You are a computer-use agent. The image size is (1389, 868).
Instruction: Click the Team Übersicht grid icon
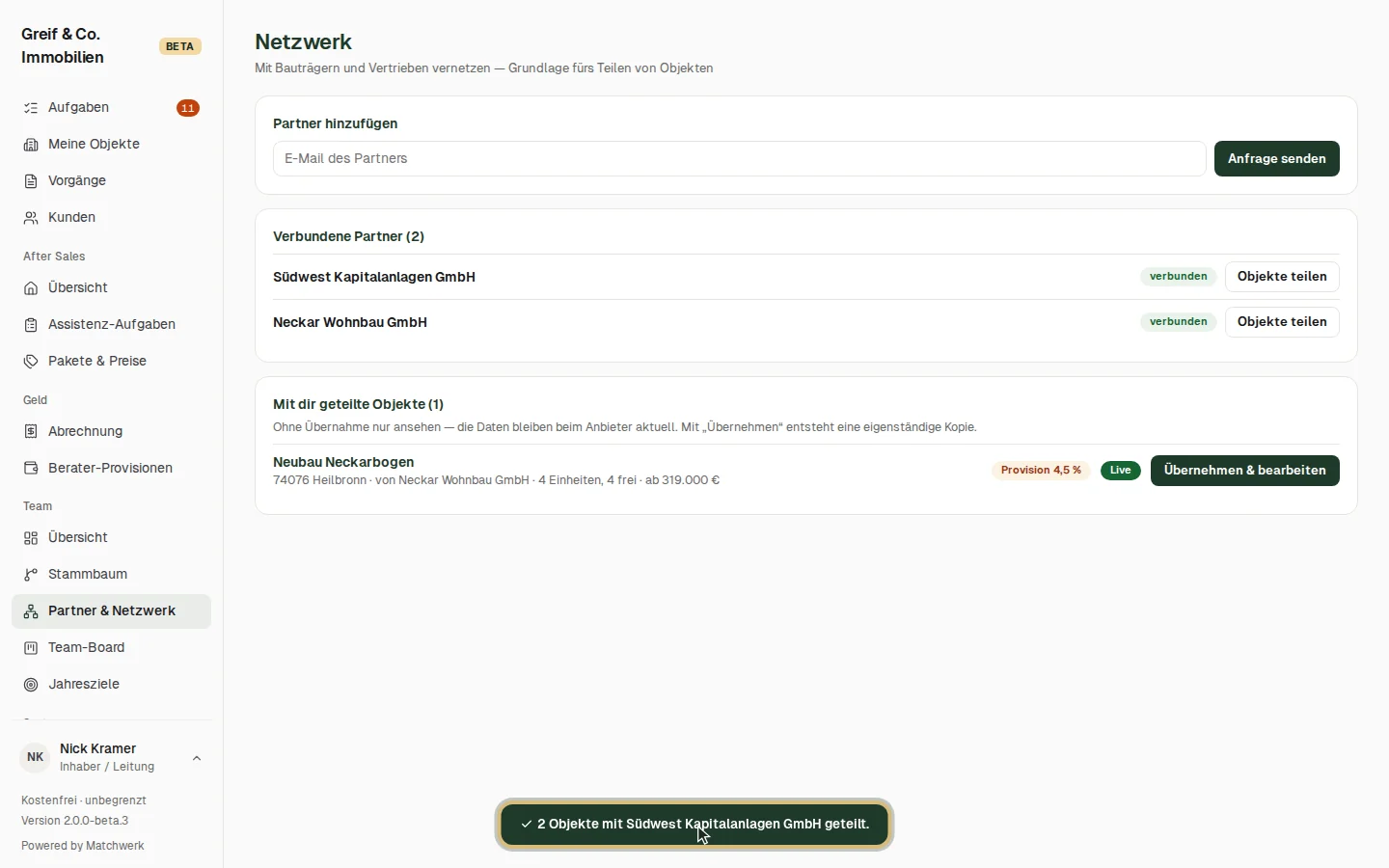31,538
